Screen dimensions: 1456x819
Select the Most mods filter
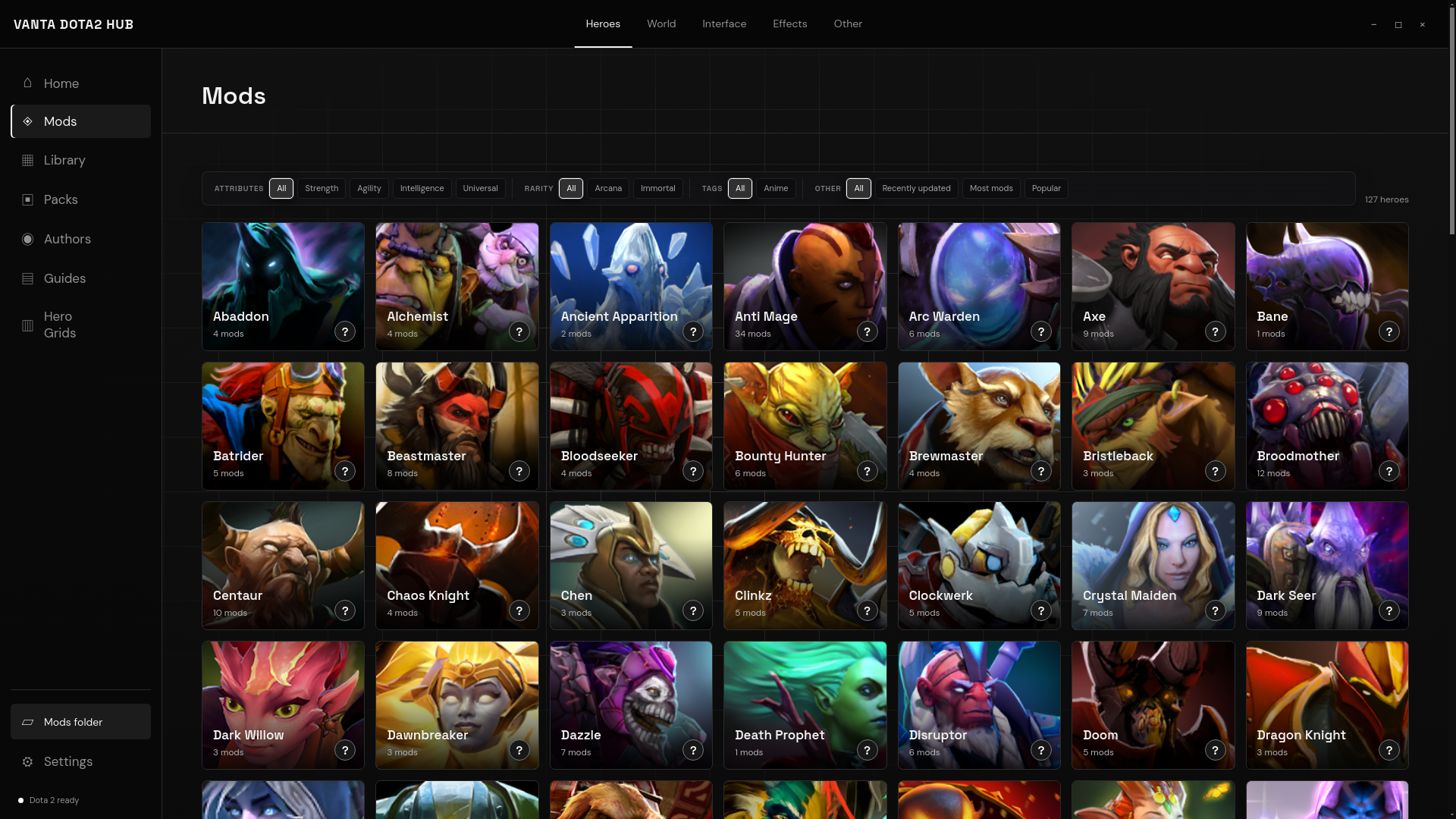pyautogui.click(x=991, y=188)
